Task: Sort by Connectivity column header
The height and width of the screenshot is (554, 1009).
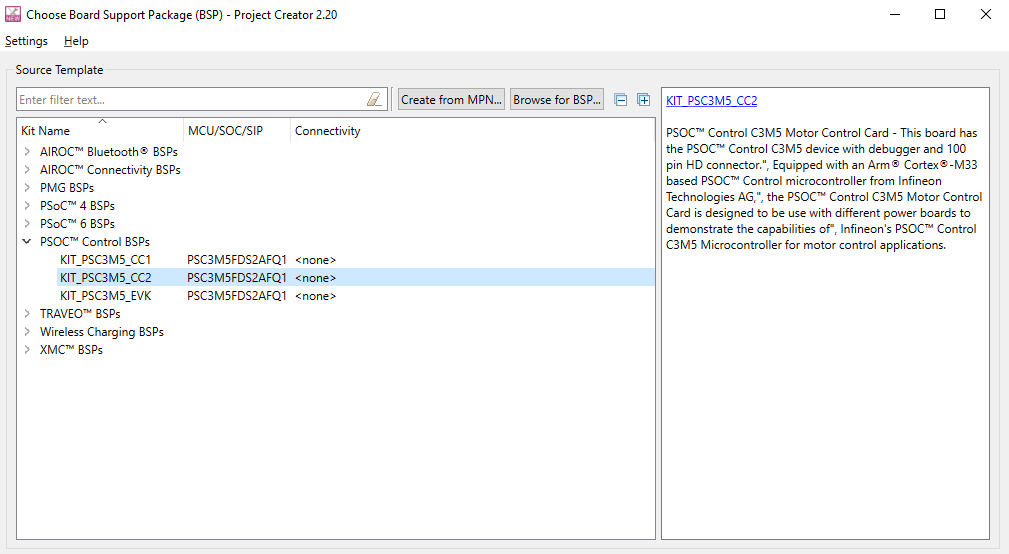Action: pos(472,131)
